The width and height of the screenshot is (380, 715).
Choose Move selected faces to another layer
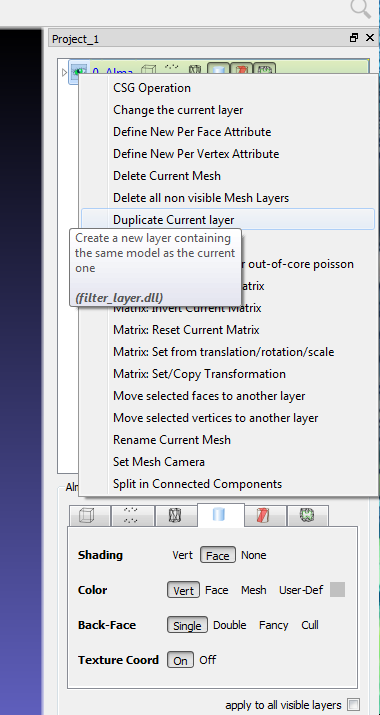(228, 396)
